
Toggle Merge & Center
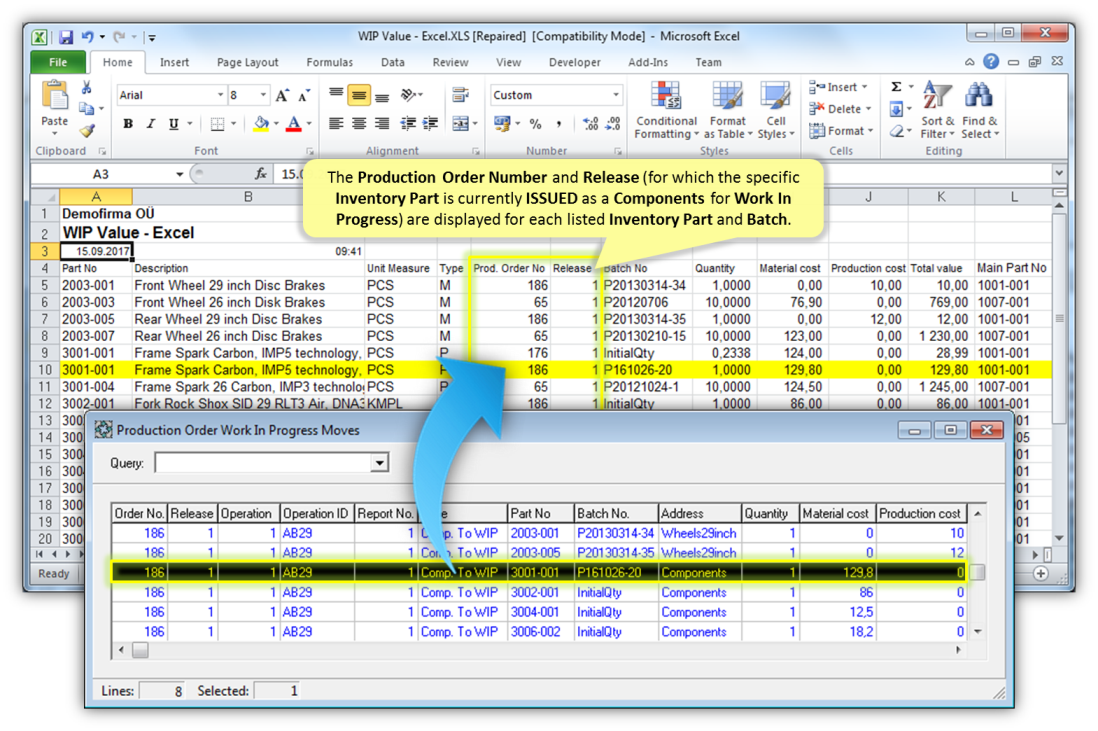click(460, 124)
